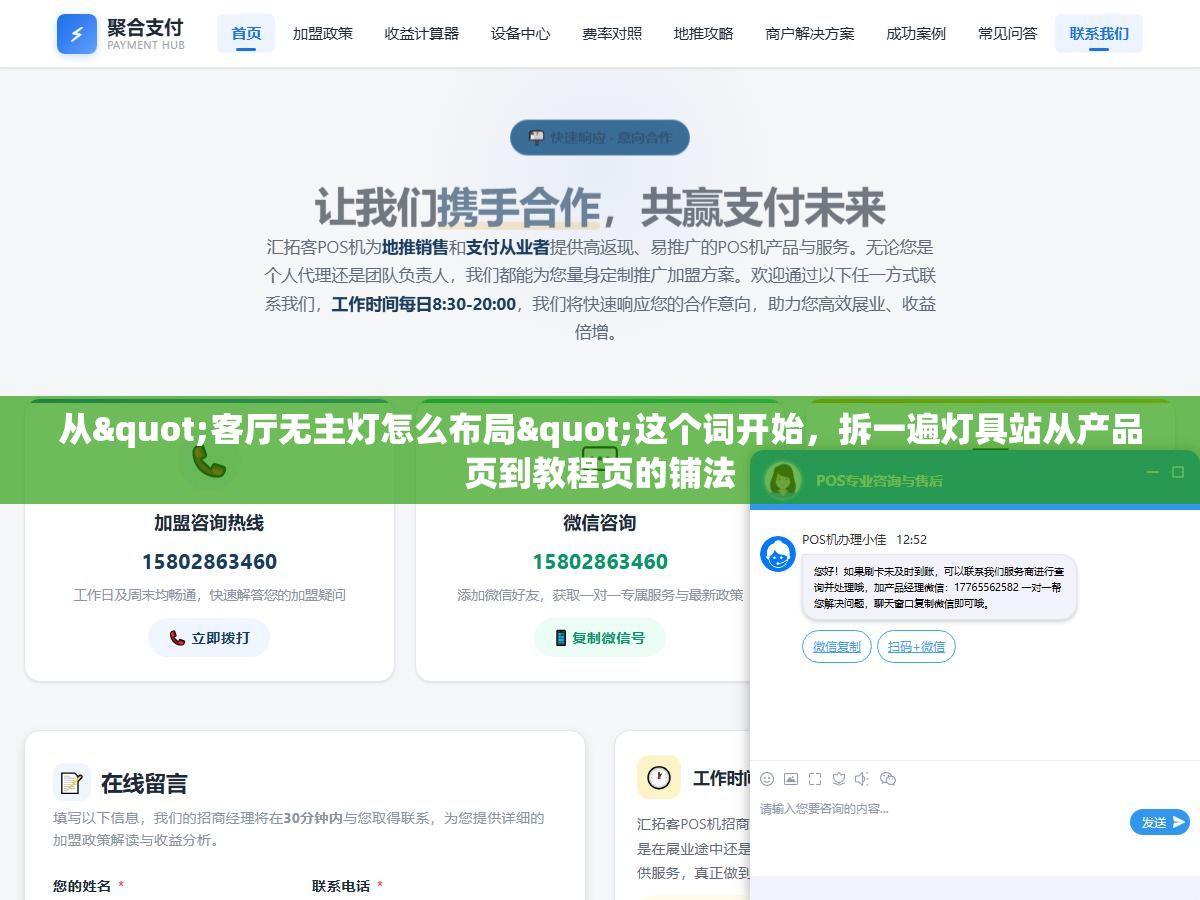Click the POS机办理小佳 blue avatar
The height and width of the screenshot is (900, 1200).
[x=778, y=554]
